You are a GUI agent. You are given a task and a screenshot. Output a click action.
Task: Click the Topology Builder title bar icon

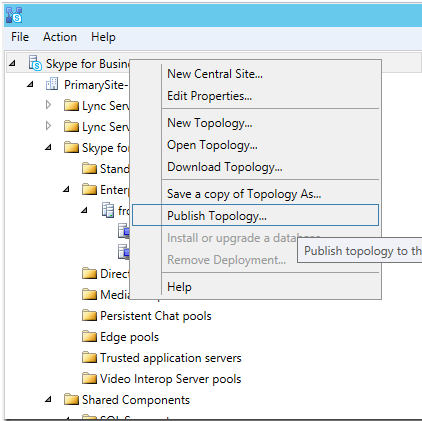coord(14,15)
